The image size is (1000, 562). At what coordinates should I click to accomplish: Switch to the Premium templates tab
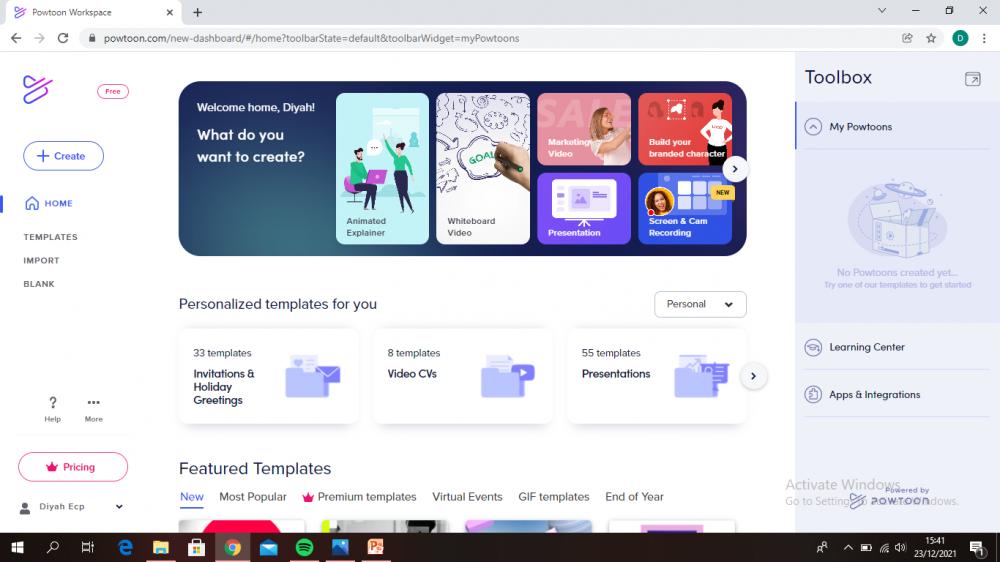tap(360, 497)
